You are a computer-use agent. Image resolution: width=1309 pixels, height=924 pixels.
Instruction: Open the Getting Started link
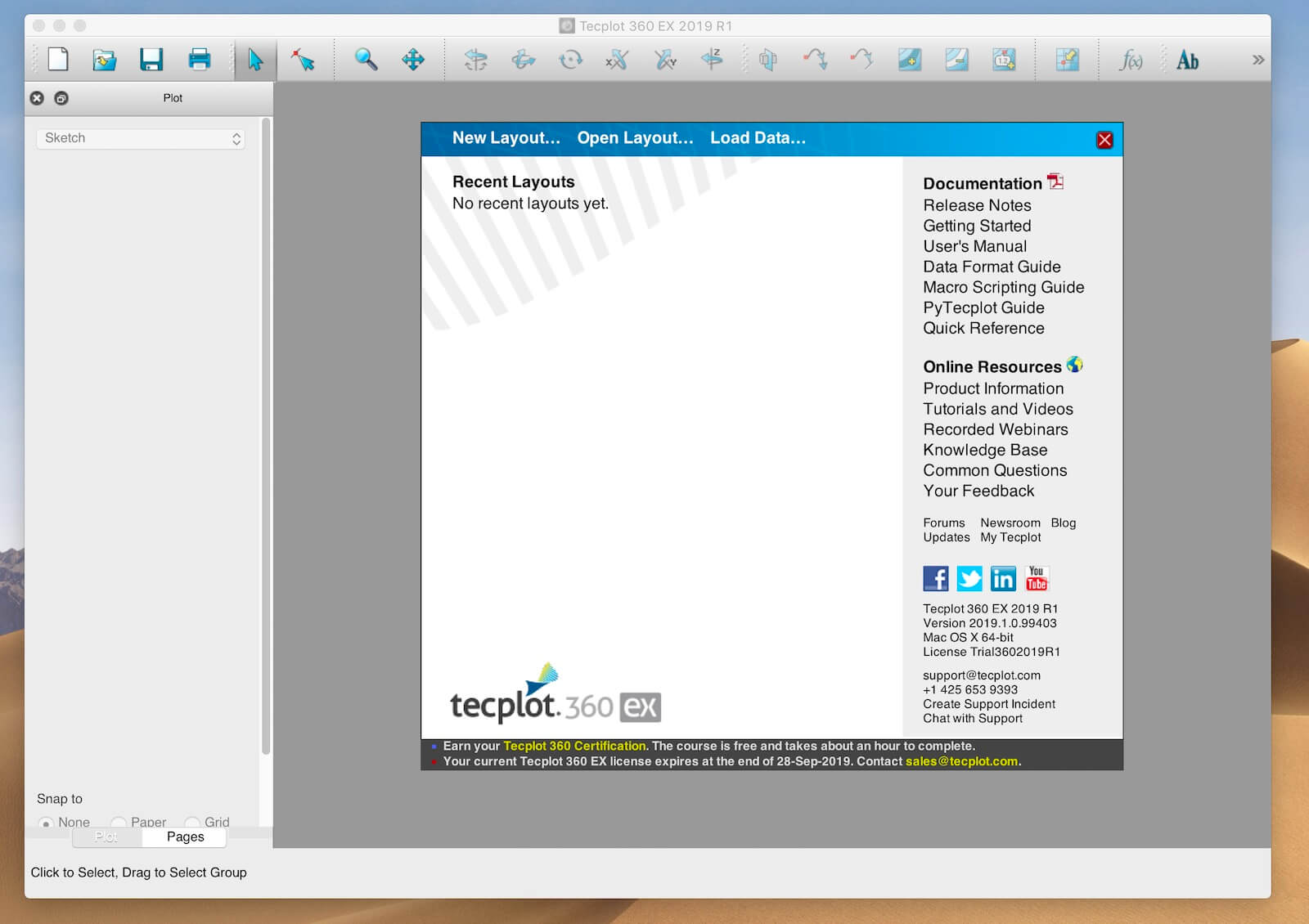[977, 226]
